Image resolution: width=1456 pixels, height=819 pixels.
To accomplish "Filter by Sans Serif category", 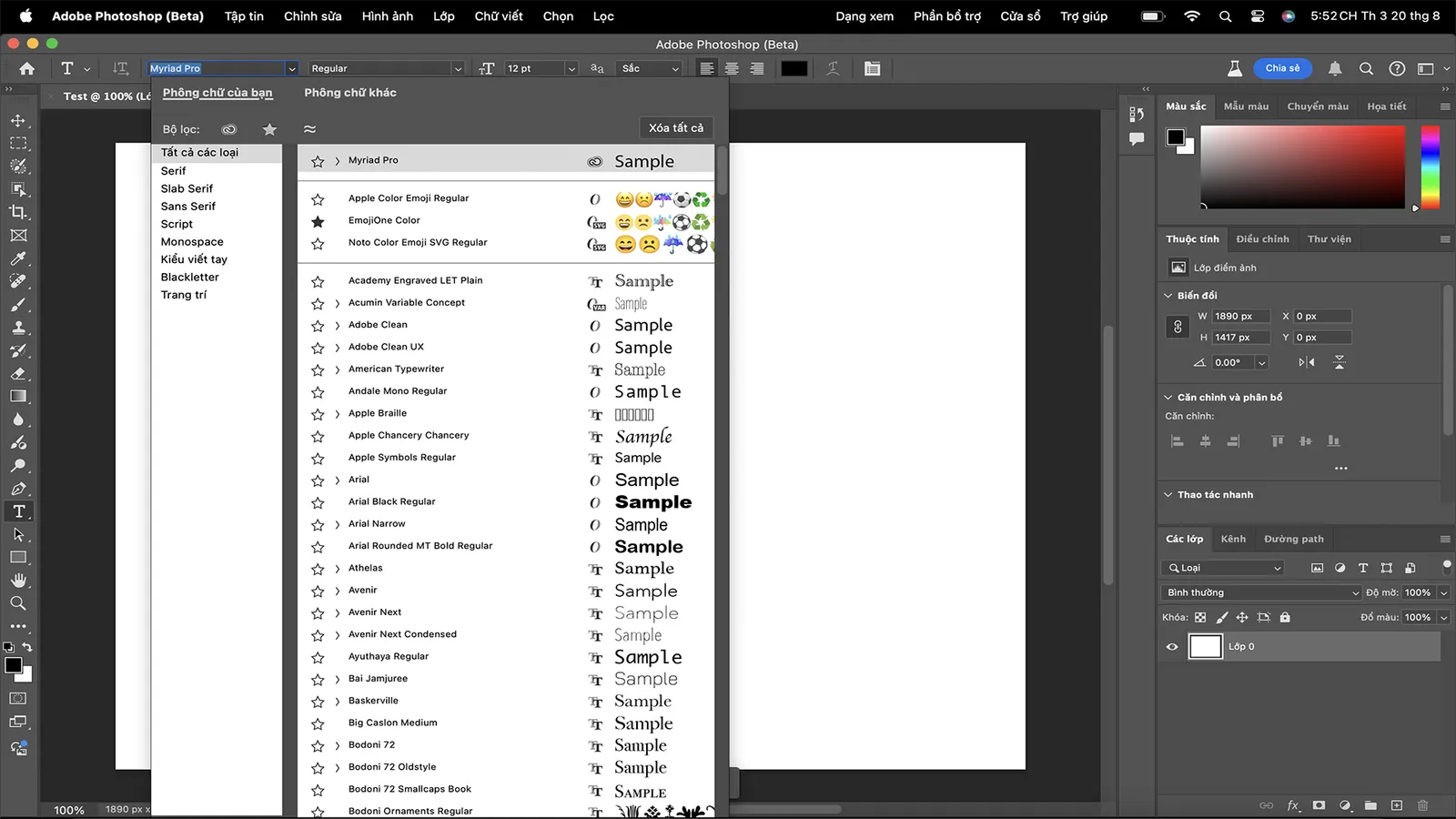I will pyautogui.click(x=188, y=207).
